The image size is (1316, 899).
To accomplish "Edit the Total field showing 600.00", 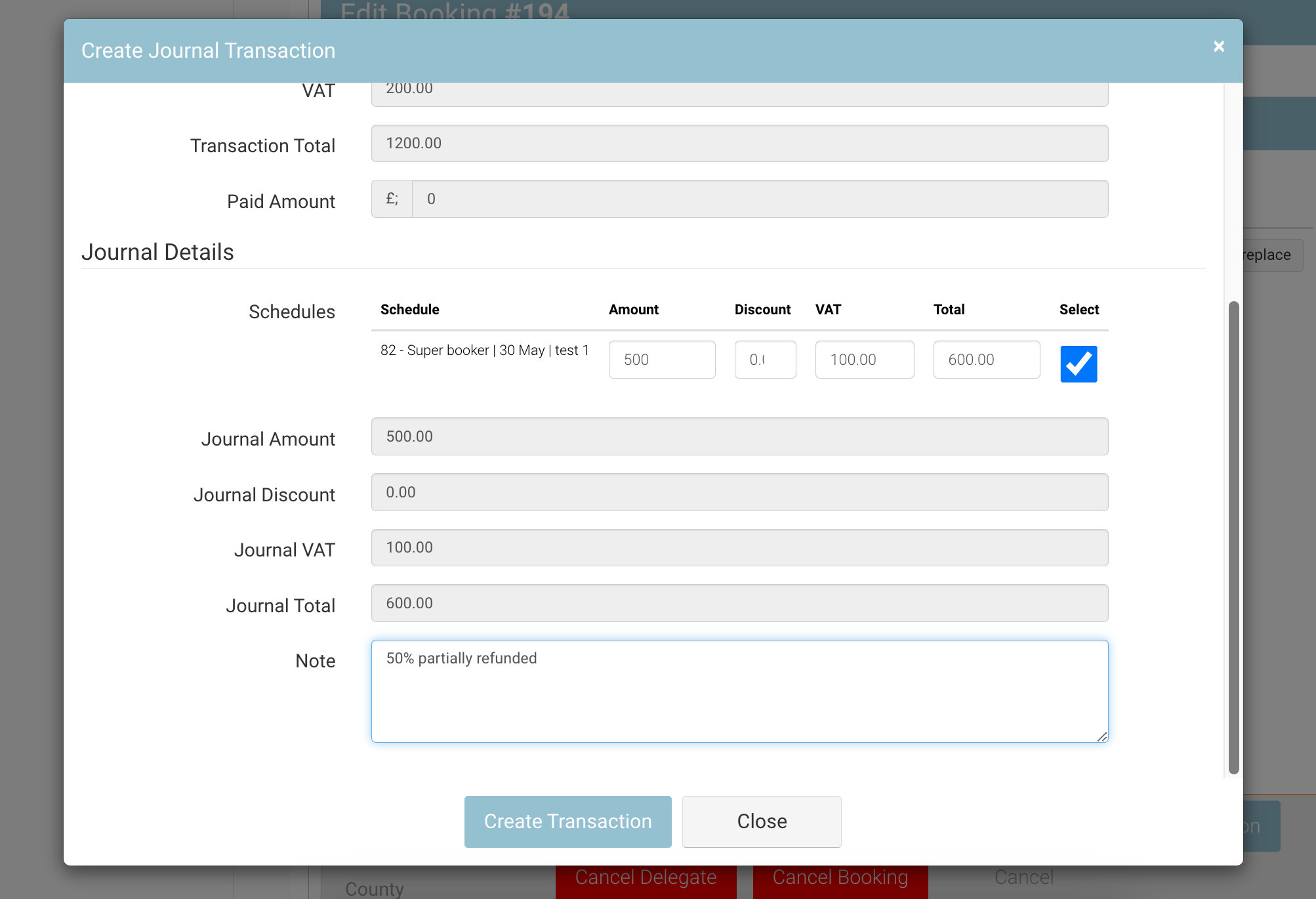I will 986,360.
